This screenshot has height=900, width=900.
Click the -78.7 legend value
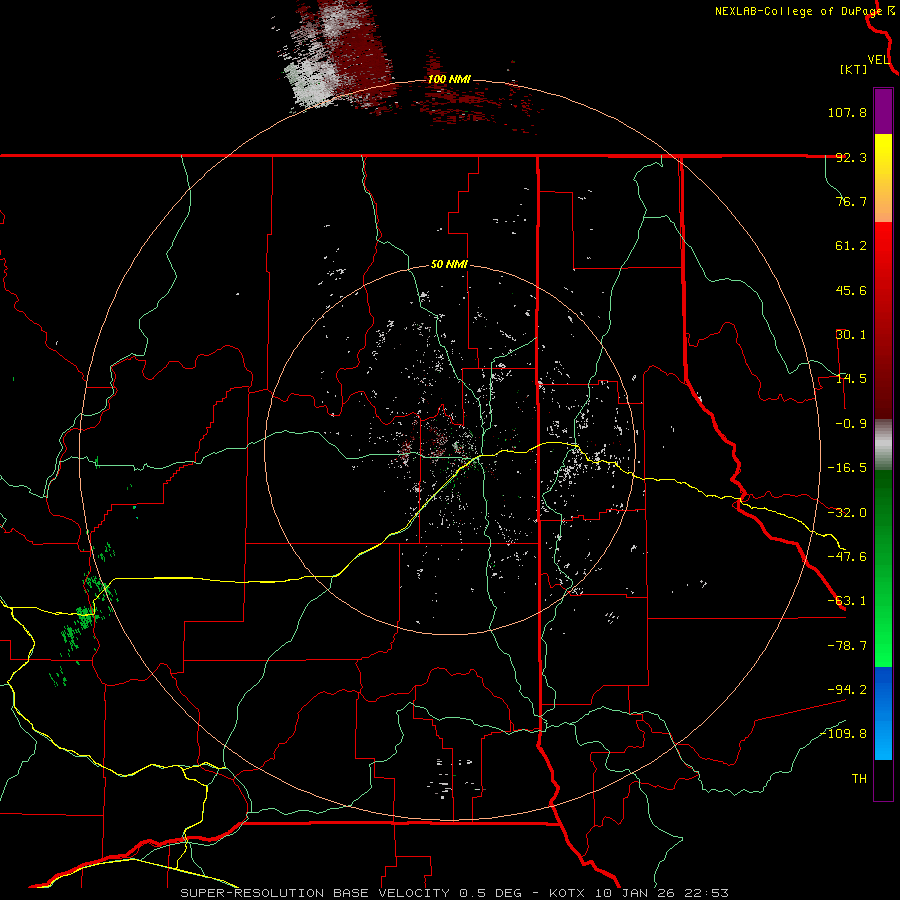(847, 646)
